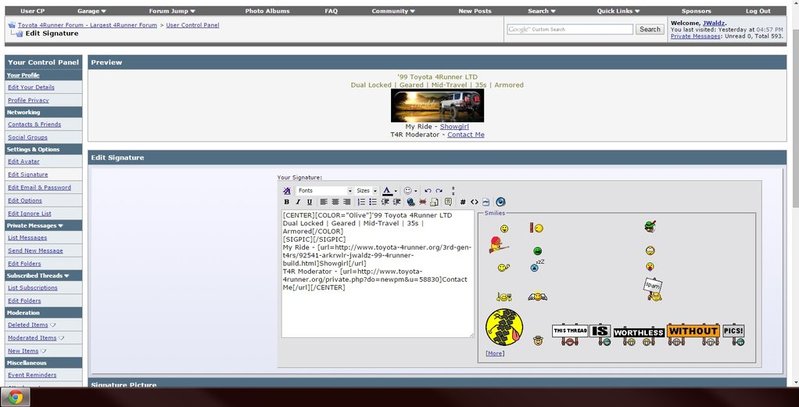Insert the witch on broomstick smiley
This screenshot has width=799, height=407.
tap(499, 245)
